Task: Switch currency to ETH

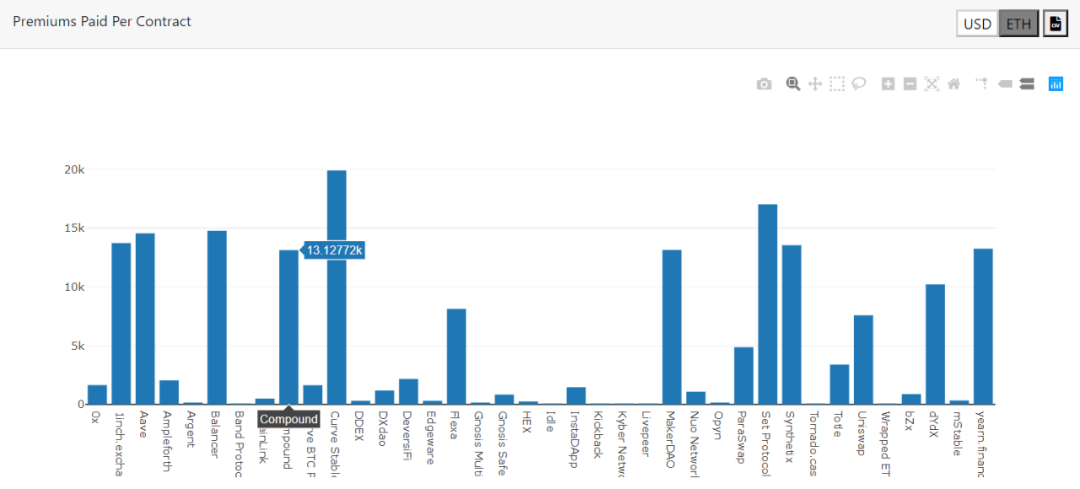Action: (1018, 24)
